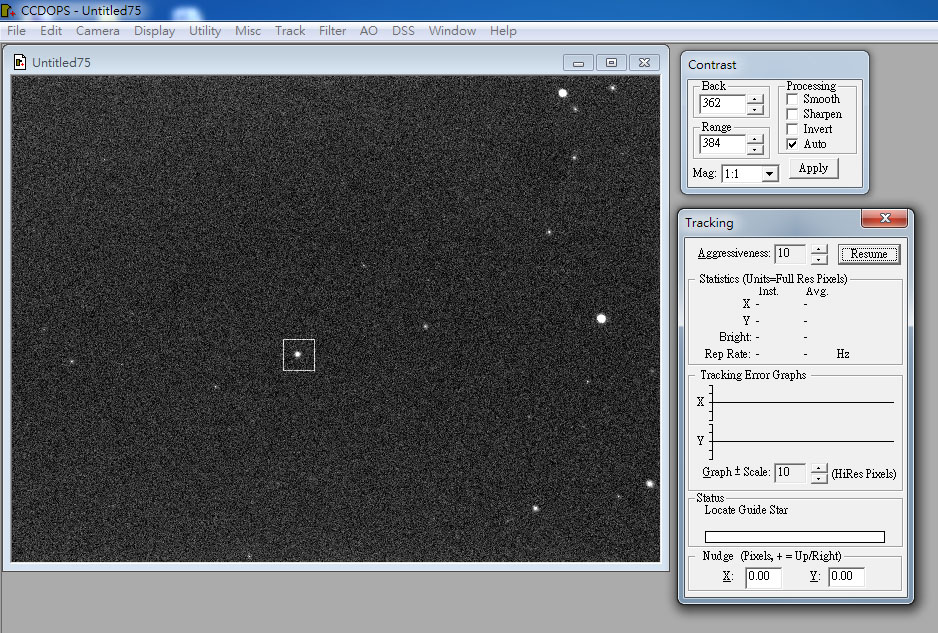
Task: Click the Apply button in Contrast panel
Action: pyautogui.click(x=813, y=168)
